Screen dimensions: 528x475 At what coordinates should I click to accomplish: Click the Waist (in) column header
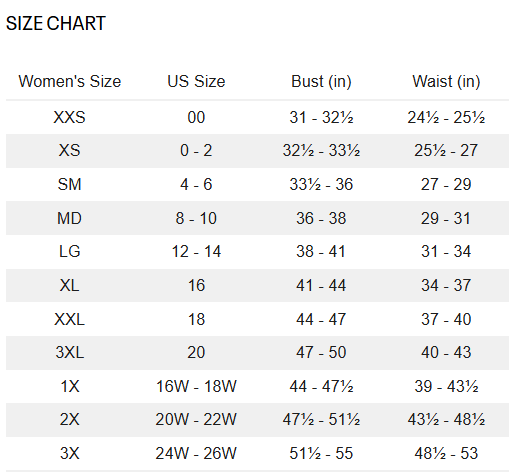coord(446,81)
